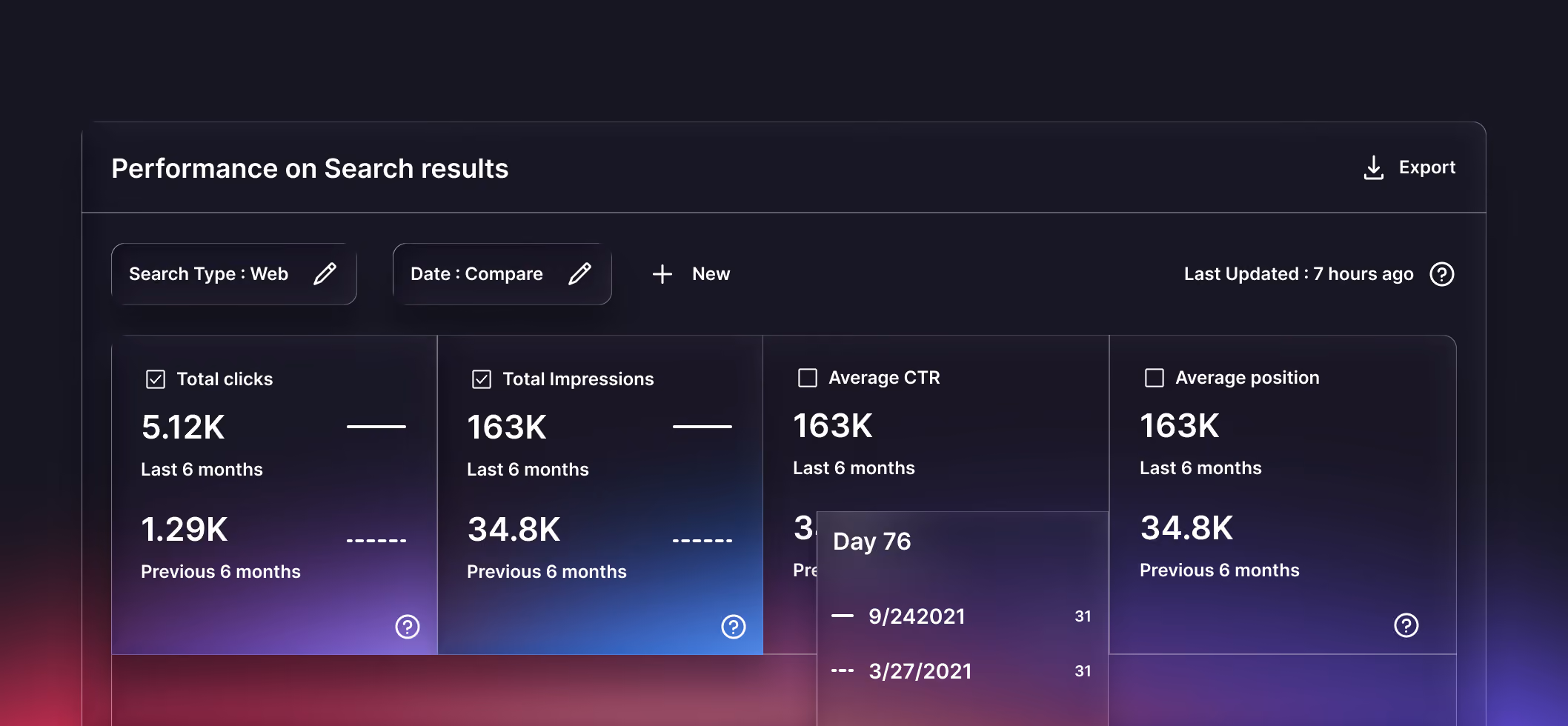
Task: Click the Export label
Action: pyautogui.click(x=1427, y=167)
